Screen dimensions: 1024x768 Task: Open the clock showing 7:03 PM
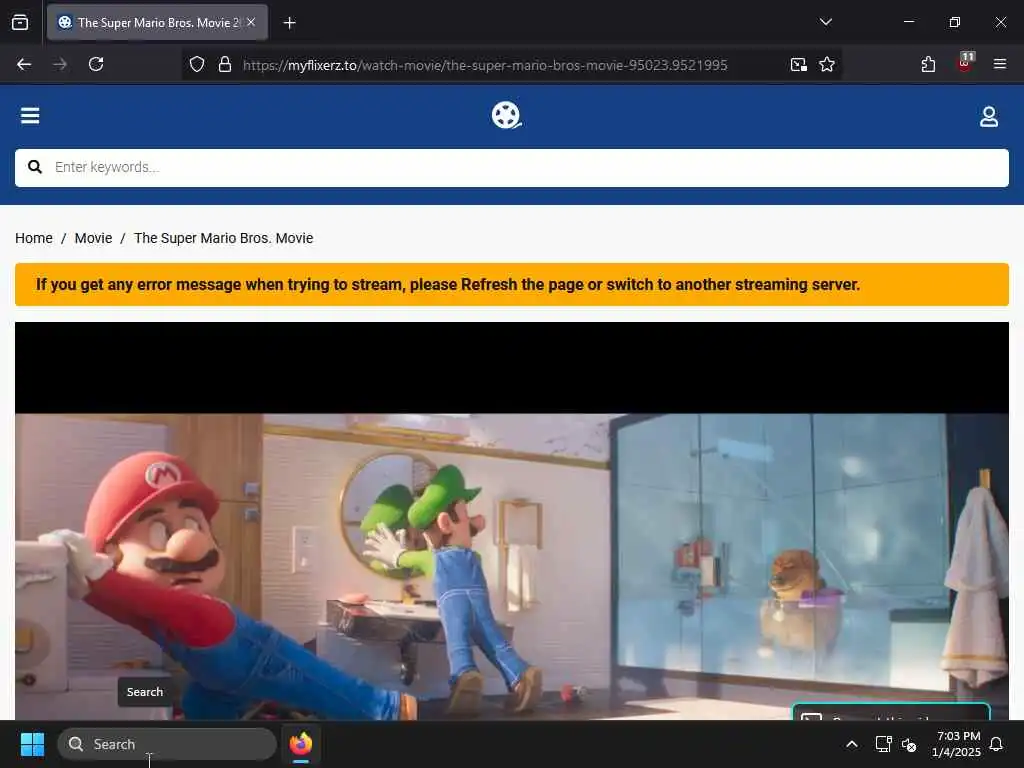957,744
